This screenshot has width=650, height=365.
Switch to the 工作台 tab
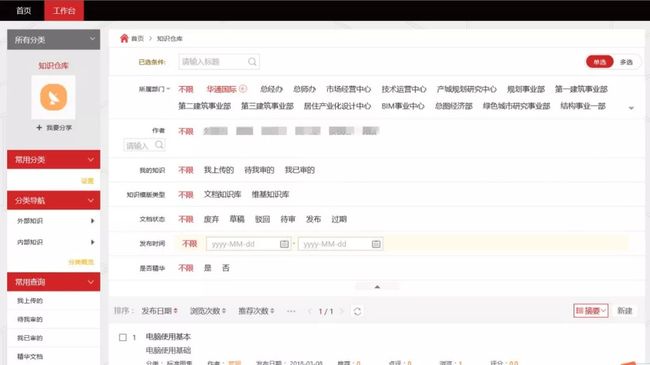coord(64,10)
